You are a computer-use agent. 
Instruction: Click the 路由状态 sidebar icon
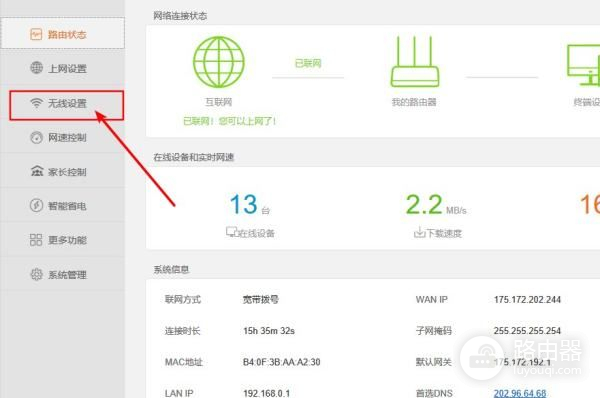pyautogui.click(x=36, y=34)
